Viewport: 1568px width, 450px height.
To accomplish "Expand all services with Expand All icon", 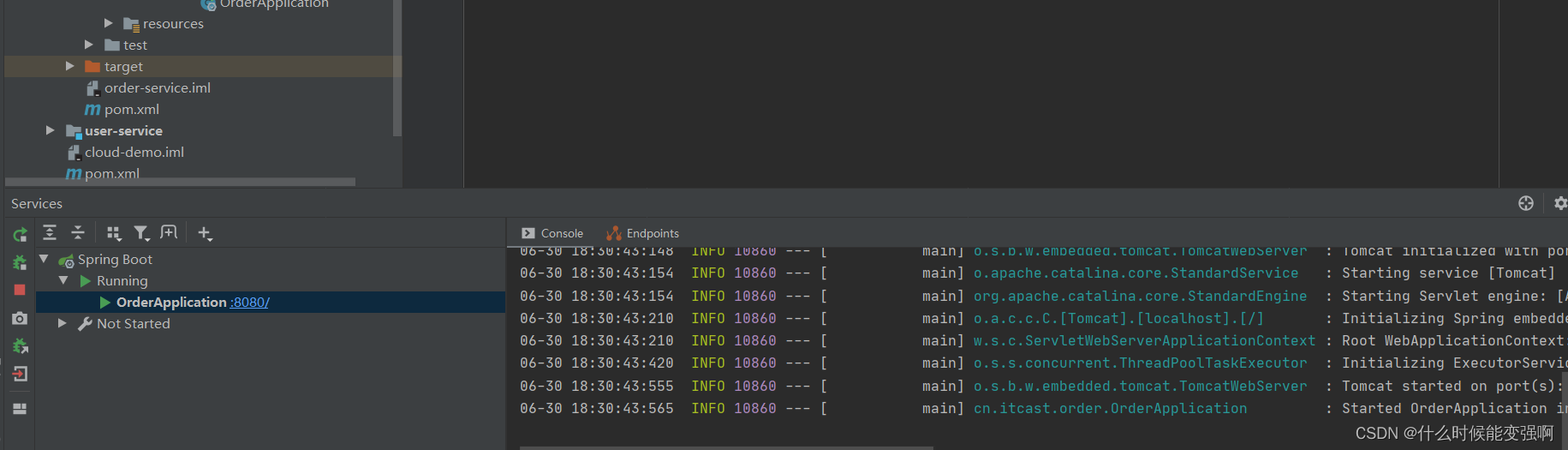I will [50, 232].
